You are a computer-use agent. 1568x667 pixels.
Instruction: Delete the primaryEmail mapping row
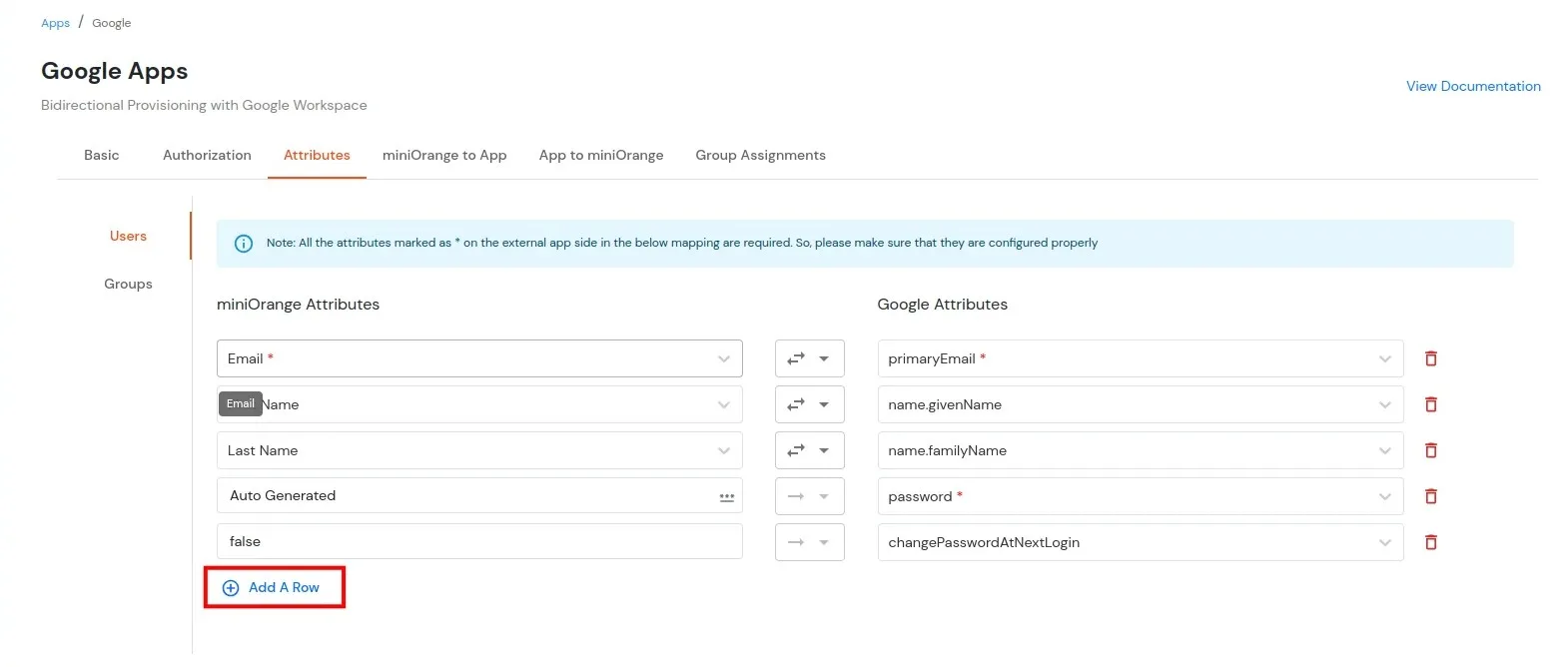coord(1430,358)
